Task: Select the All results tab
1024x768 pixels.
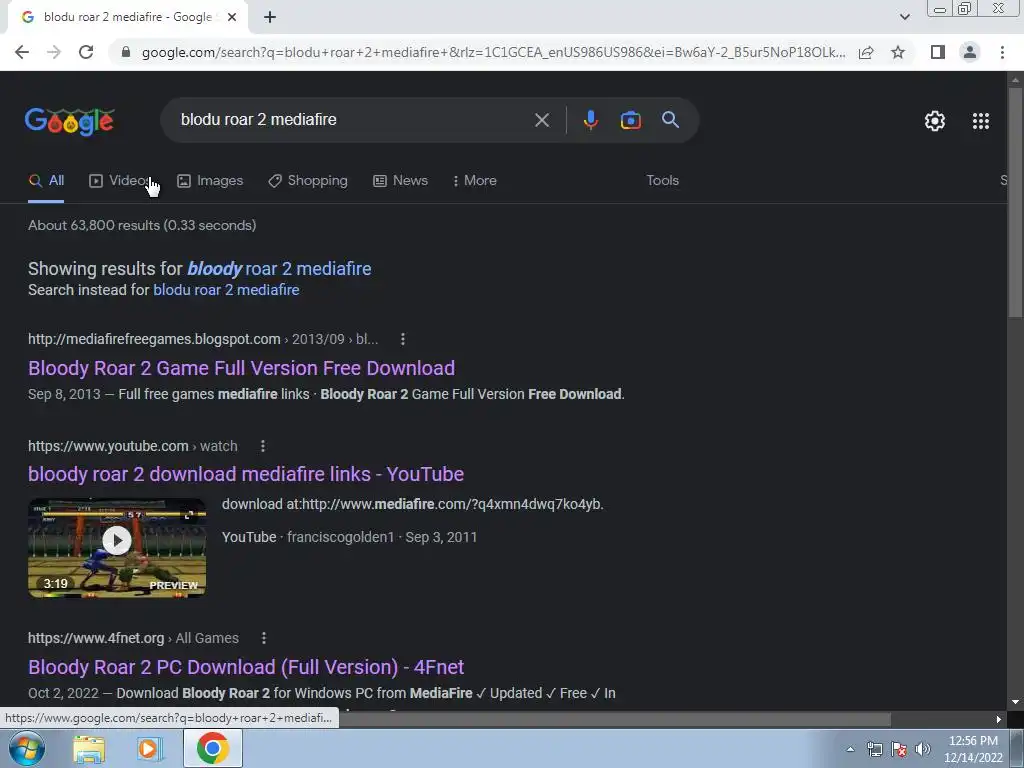Action: [x=46, y=181]
